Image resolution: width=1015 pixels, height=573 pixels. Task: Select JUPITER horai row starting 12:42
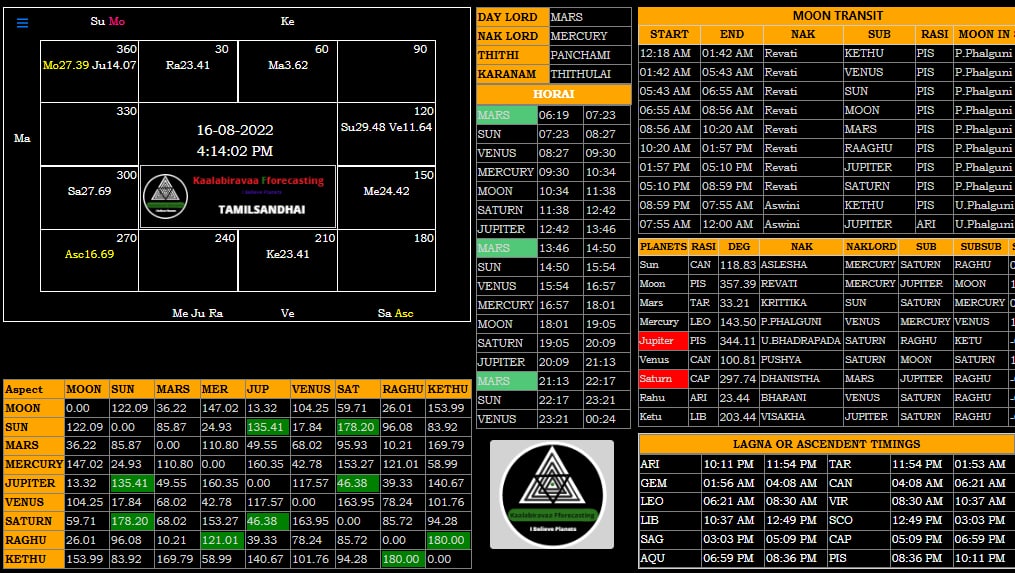[x=553, y=229]
